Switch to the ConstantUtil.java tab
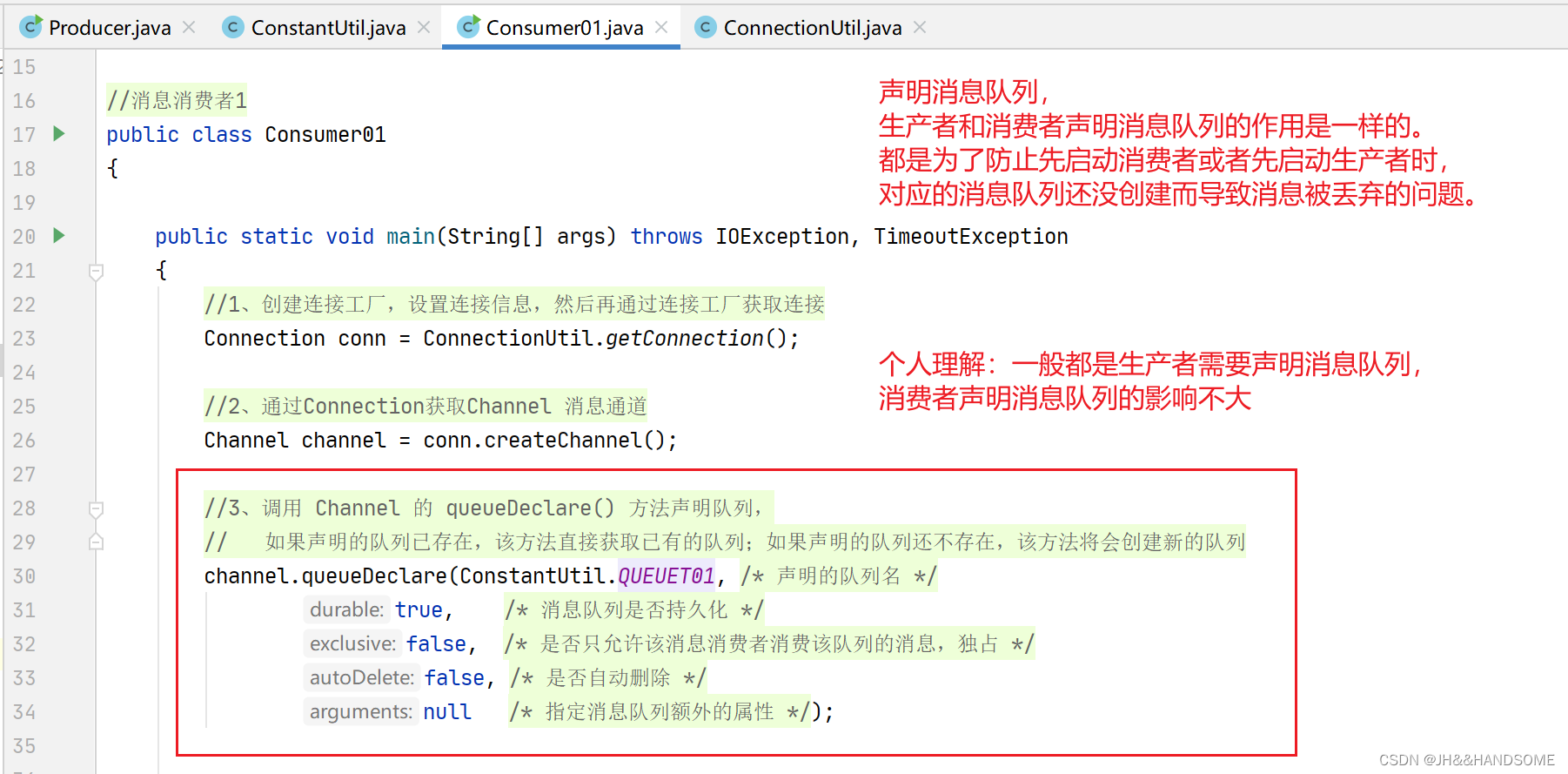Image resolution: width=1568 pixels, height=774 pixels. click(x=328, y=28)
